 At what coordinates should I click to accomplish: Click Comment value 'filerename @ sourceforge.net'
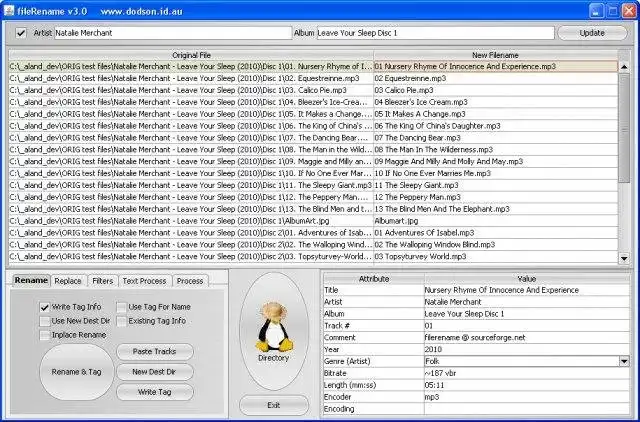(x=527, y=338)
